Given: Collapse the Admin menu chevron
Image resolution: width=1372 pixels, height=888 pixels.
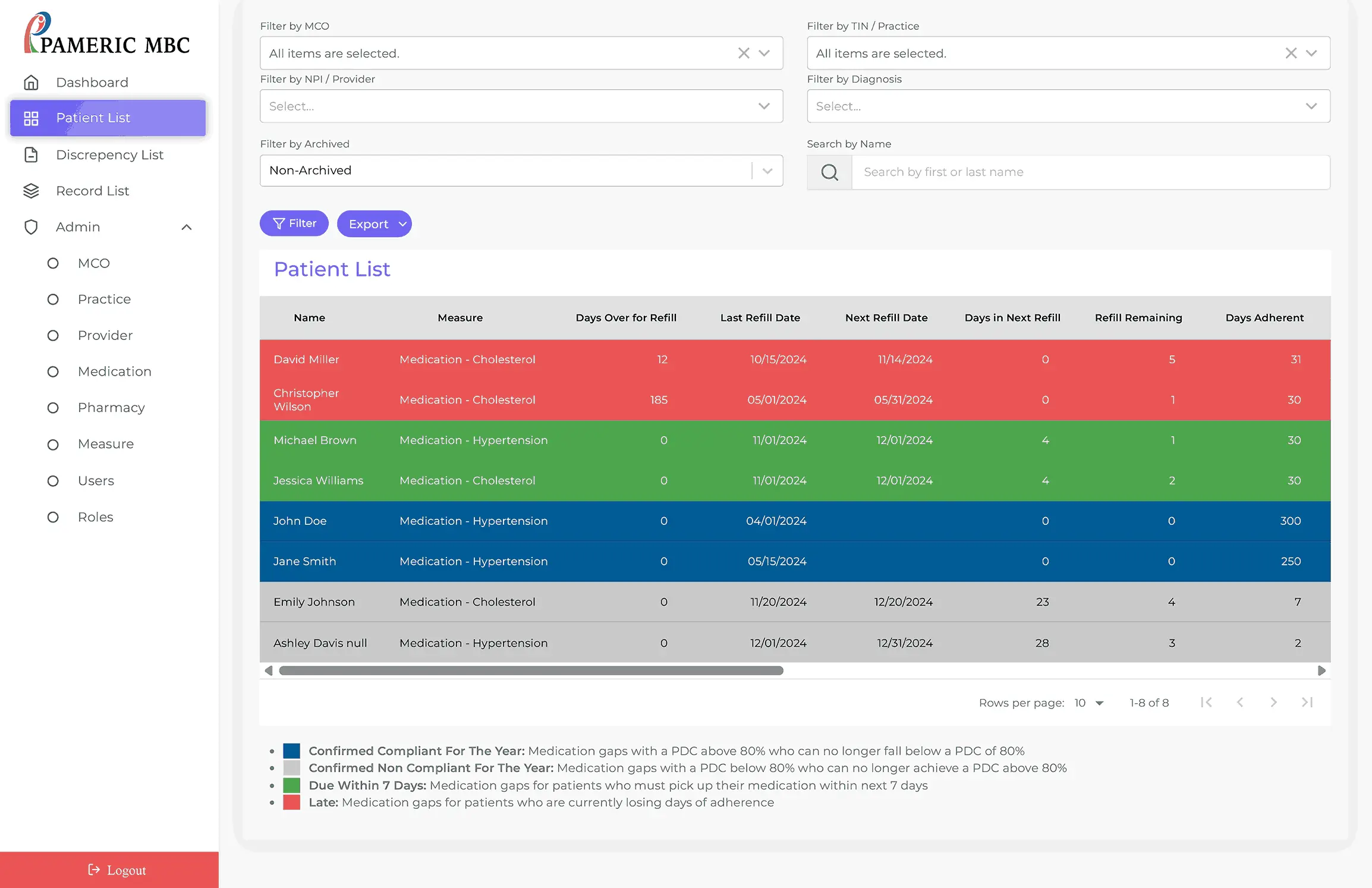Looking at the screenshot, I should [187, 227].
